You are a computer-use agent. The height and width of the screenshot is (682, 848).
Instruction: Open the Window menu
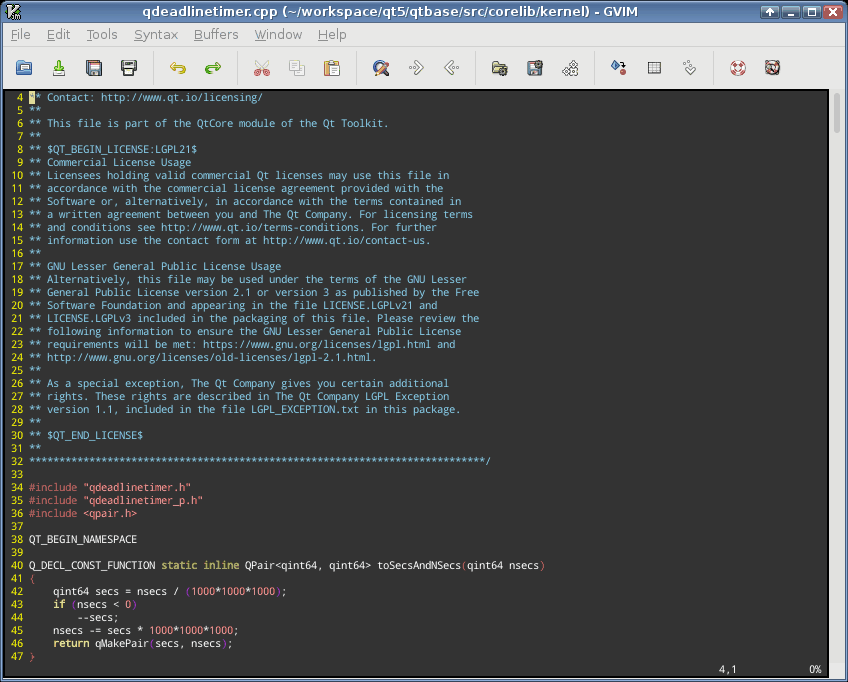pyautogui.click(x=278, y=35)
